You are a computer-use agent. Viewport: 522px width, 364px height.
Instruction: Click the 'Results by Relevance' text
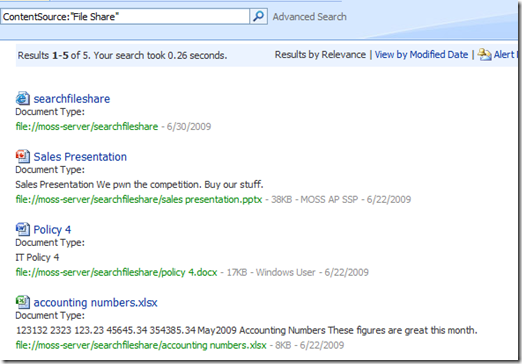[x=320, y=55]
